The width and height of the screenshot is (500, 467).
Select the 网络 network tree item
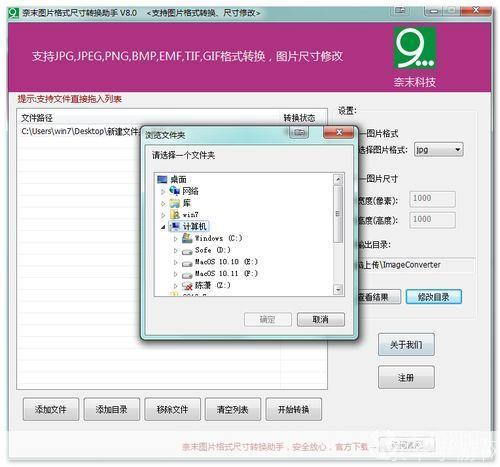(x=190, y=191)
